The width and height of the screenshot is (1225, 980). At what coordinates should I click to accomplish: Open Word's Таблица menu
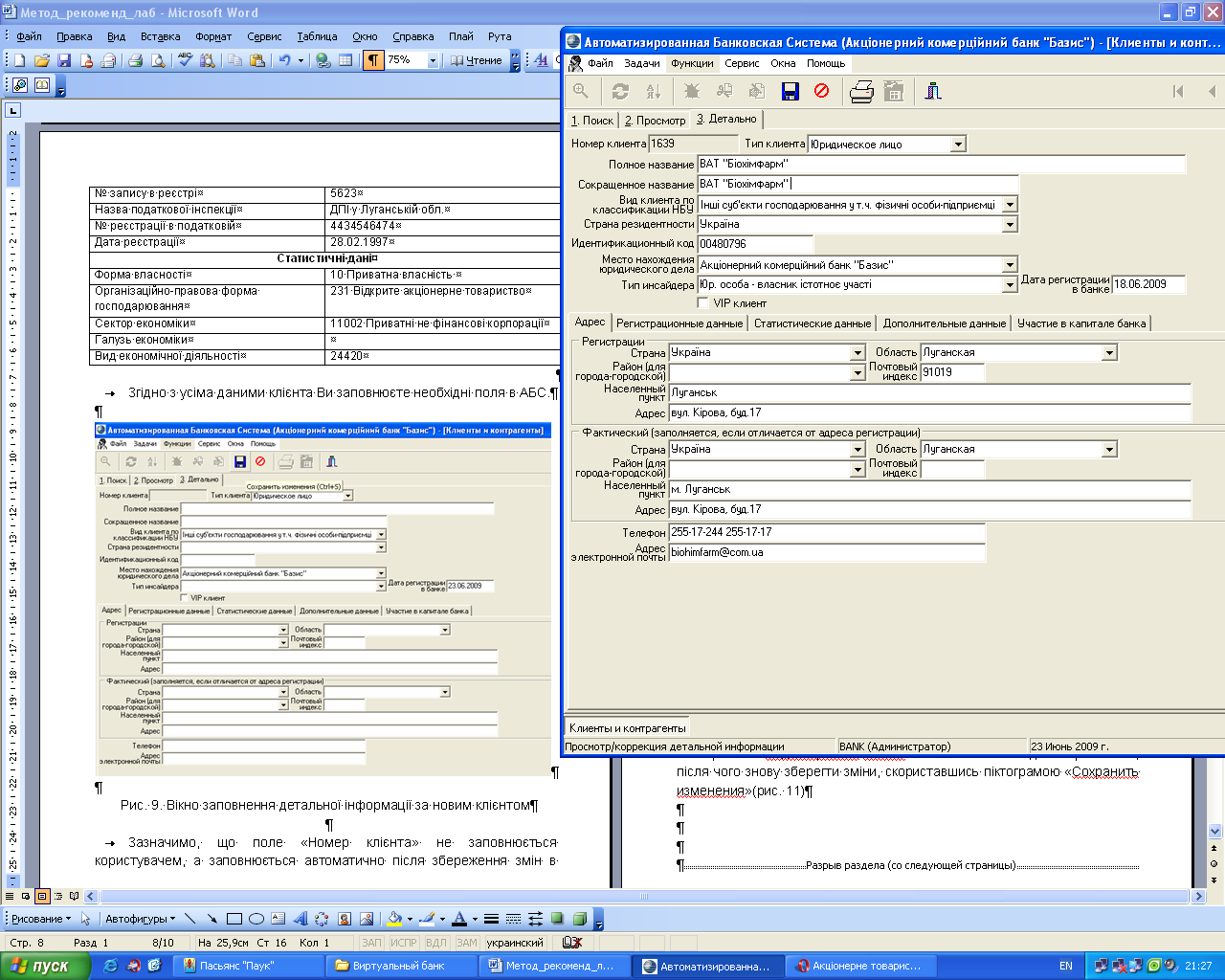[x=317, y=36]
